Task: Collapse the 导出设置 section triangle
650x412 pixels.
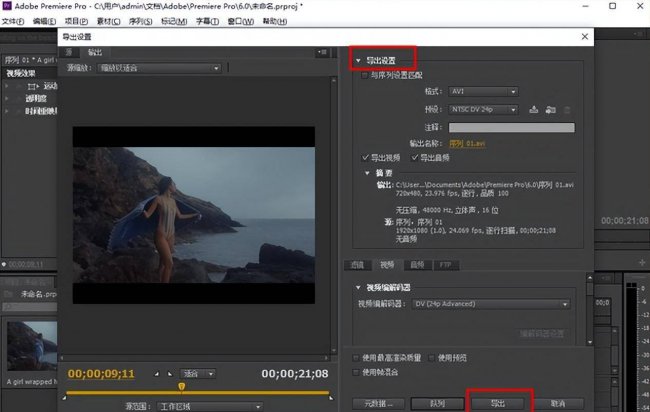Action: pos(358,61)
